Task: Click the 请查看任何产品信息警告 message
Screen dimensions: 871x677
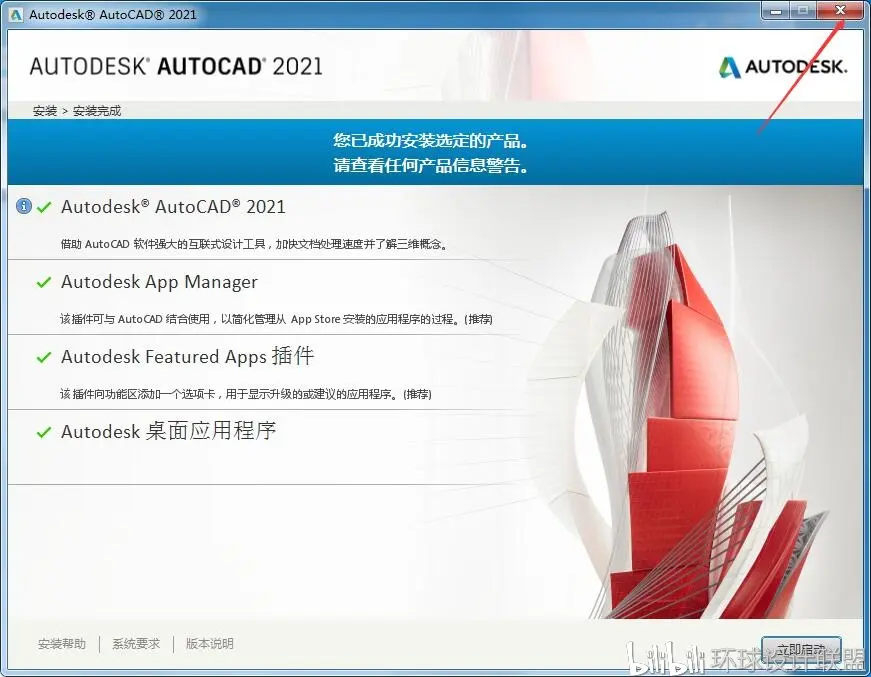Action: [x=431, y=166]
